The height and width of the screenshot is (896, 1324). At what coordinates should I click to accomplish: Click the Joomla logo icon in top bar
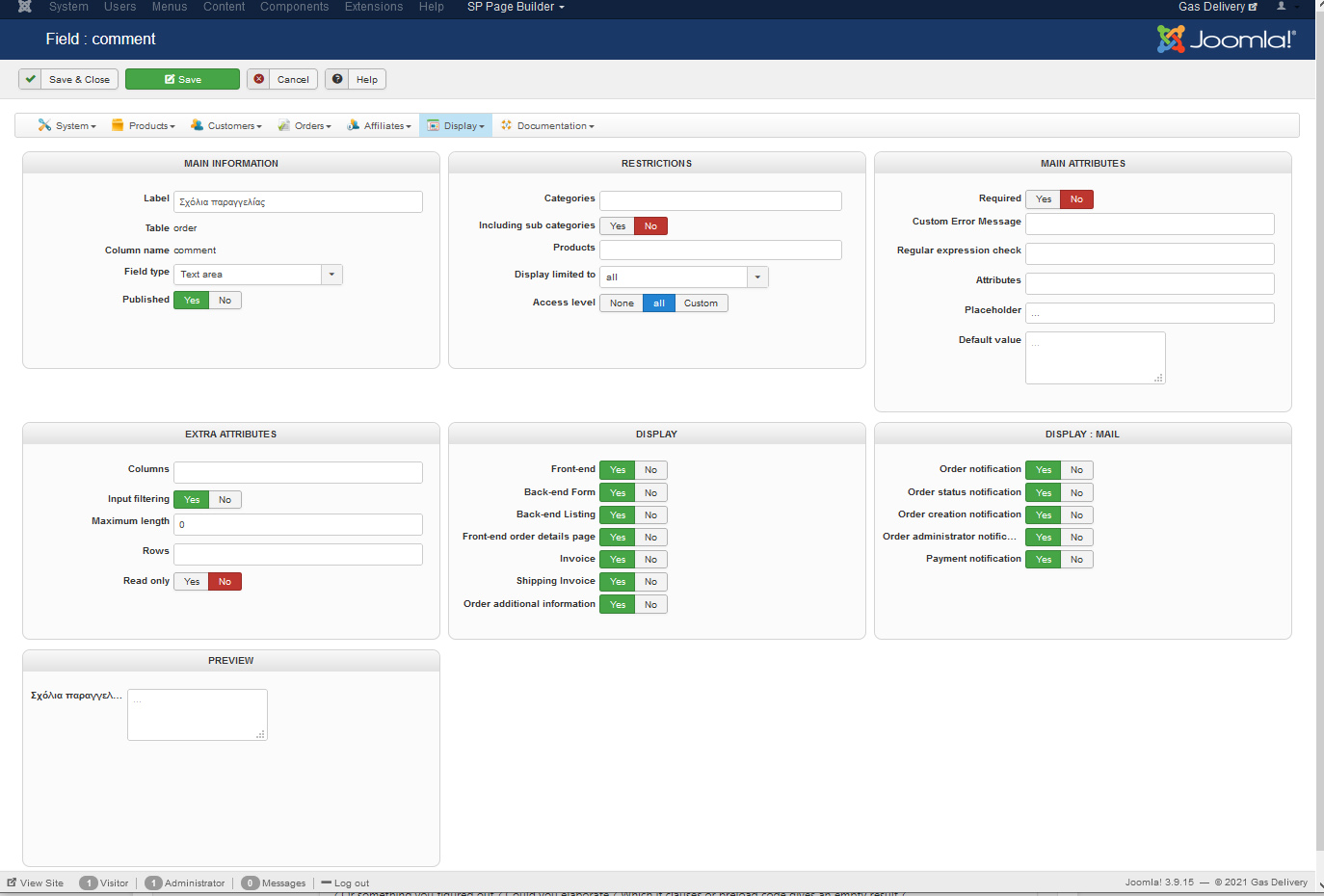coord(25,7)
